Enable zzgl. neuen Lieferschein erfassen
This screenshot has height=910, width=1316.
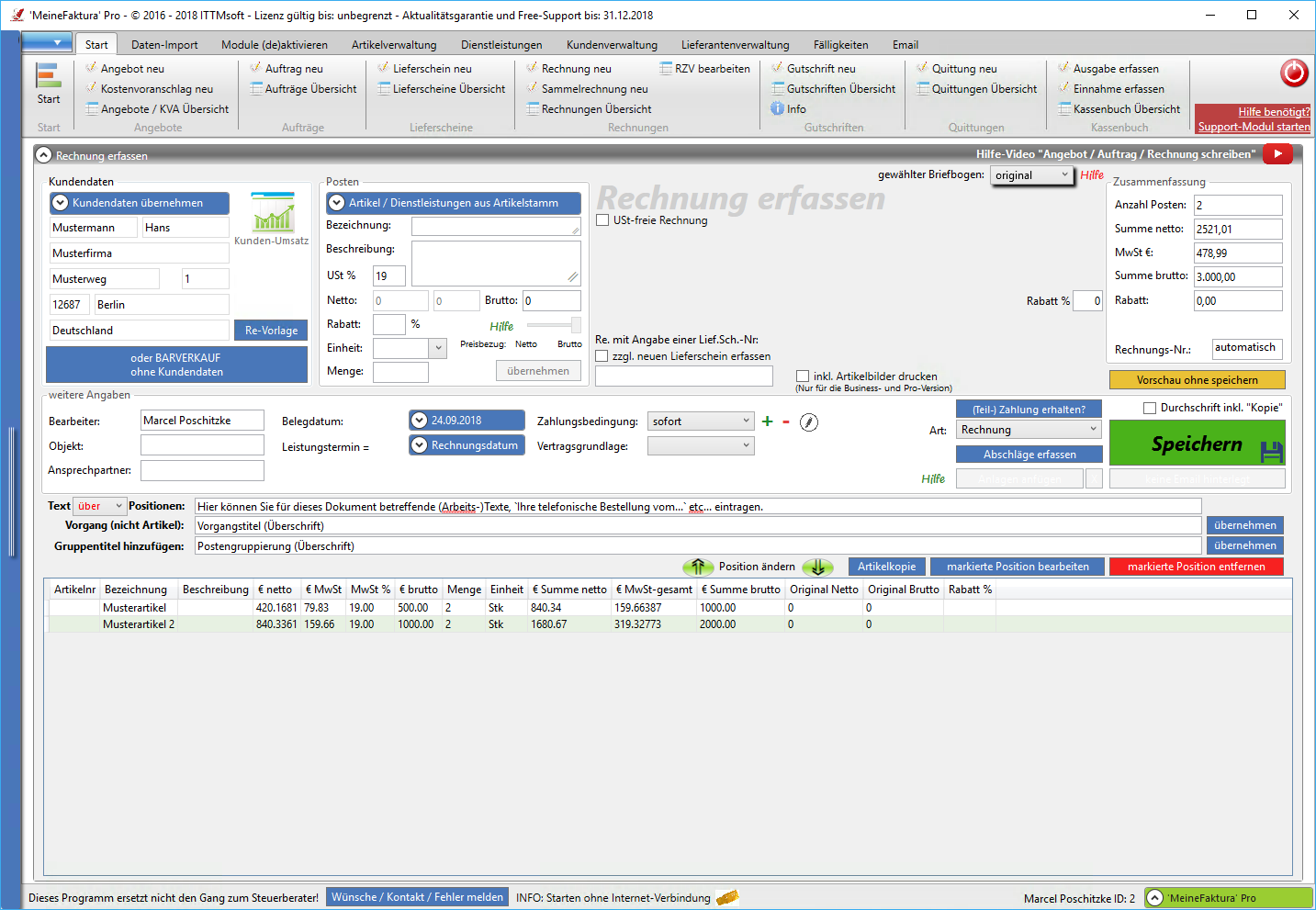coord(602,356)
